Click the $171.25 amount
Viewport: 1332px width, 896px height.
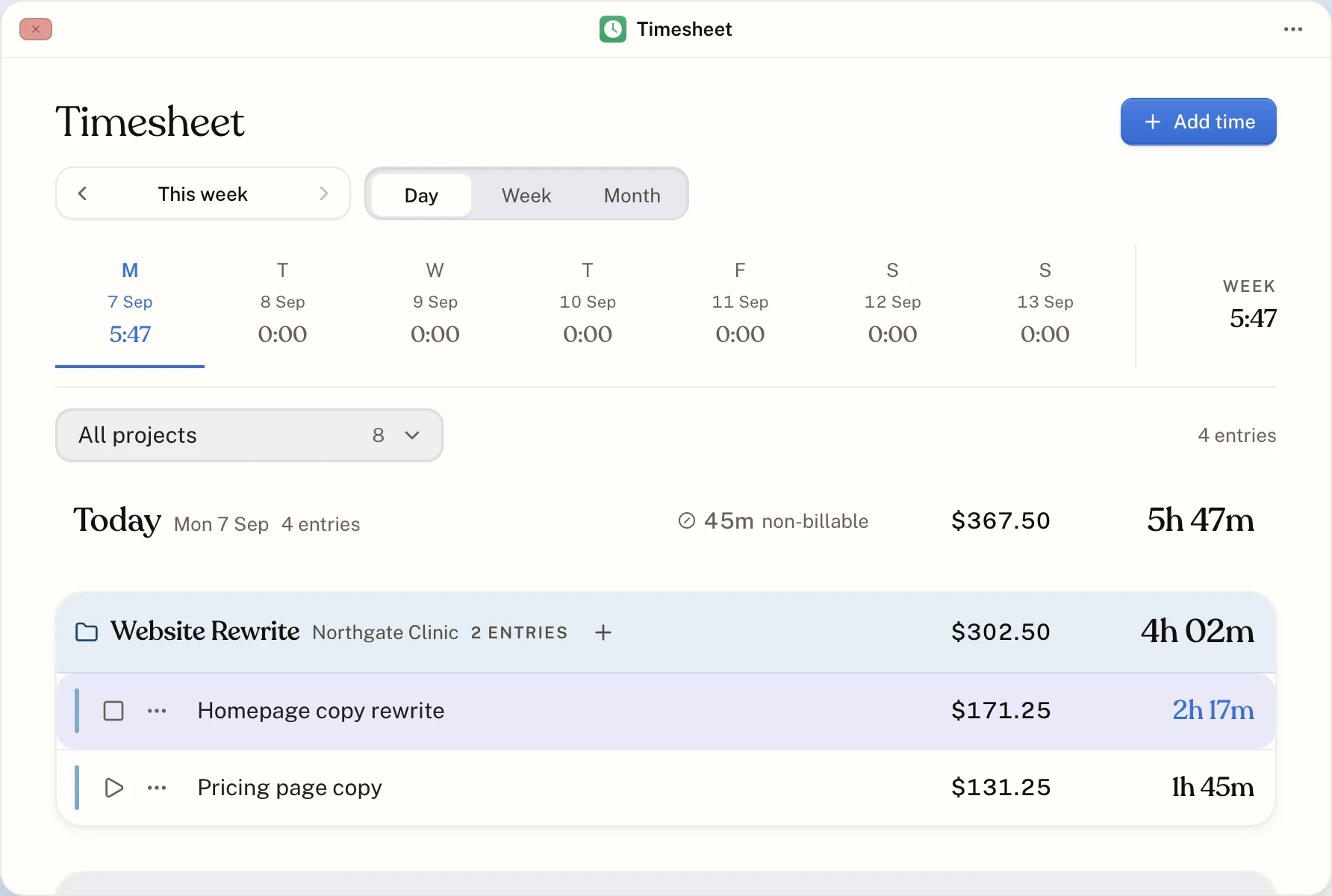[x=1000, y=710]
